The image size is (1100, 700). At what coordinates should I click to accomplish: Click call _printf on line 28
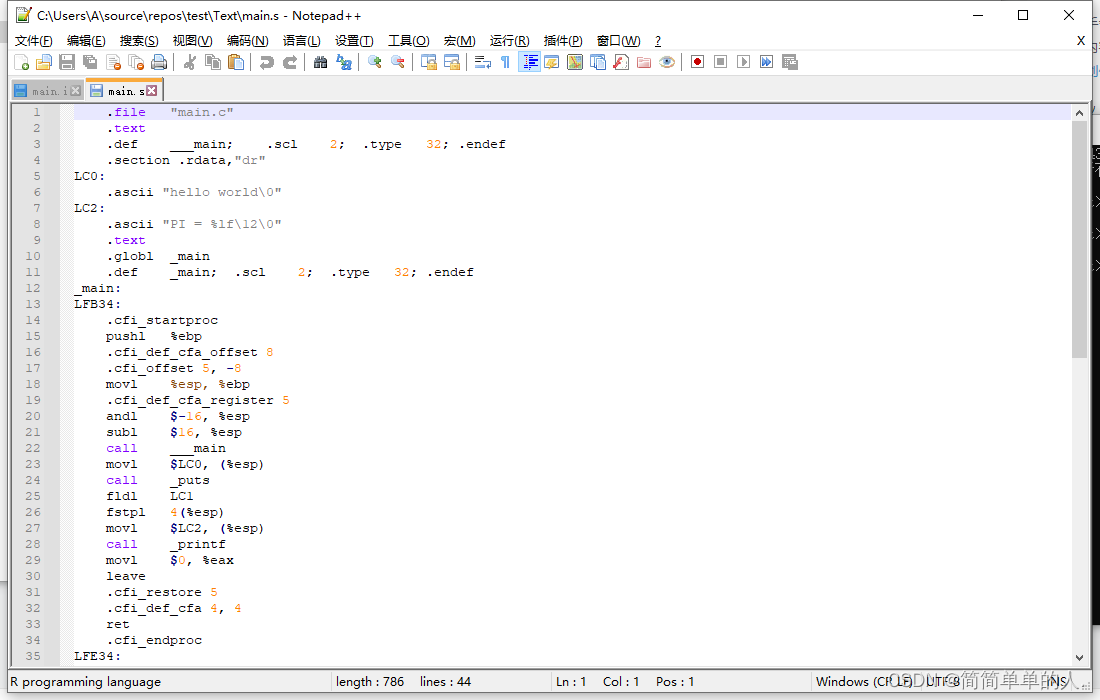click(166, 544)
